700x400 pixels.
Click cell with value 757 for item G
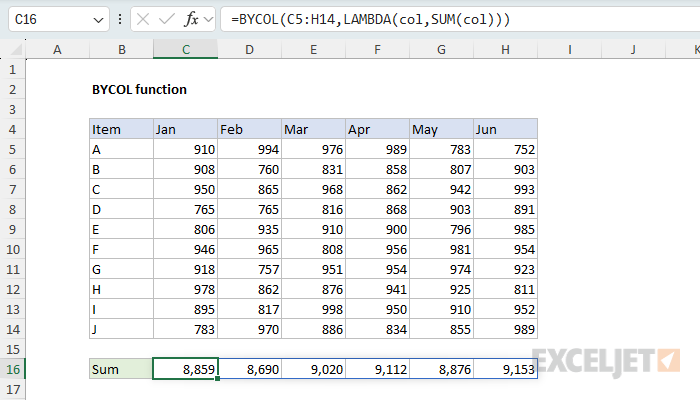click(250, 270)
